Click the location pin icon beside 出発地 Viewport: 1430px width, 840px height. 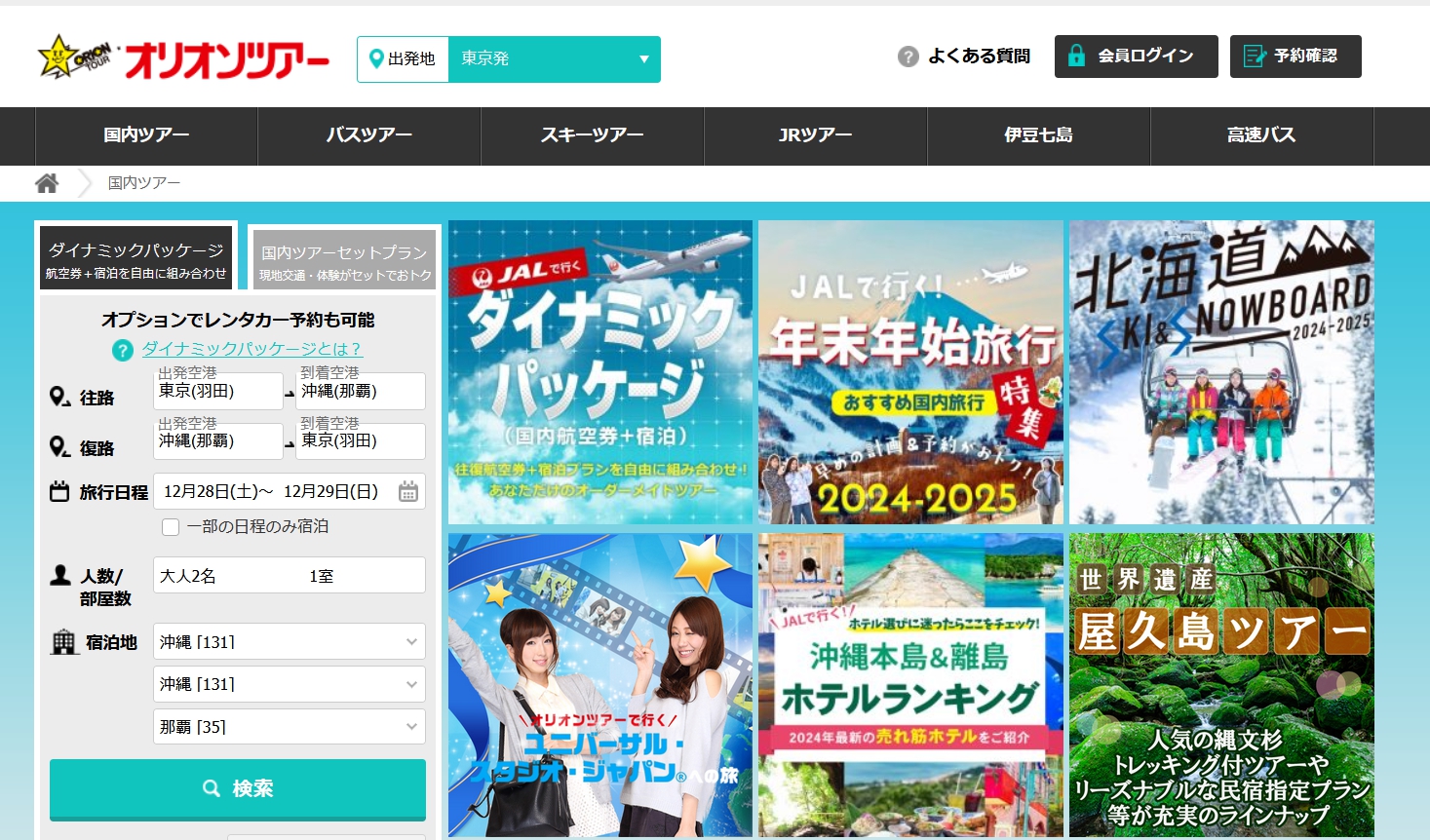point(376,59)
